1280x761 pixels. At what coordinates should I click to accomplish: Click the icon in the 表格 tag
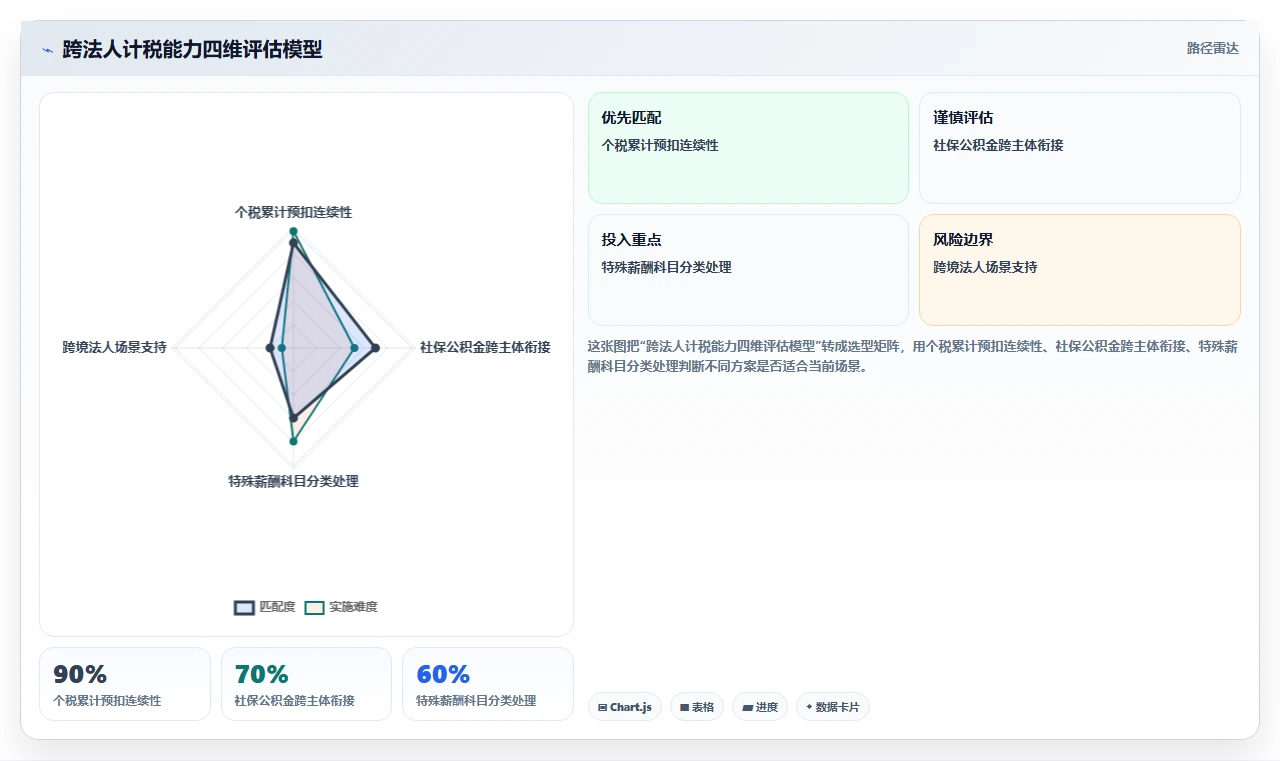[684, 707]
